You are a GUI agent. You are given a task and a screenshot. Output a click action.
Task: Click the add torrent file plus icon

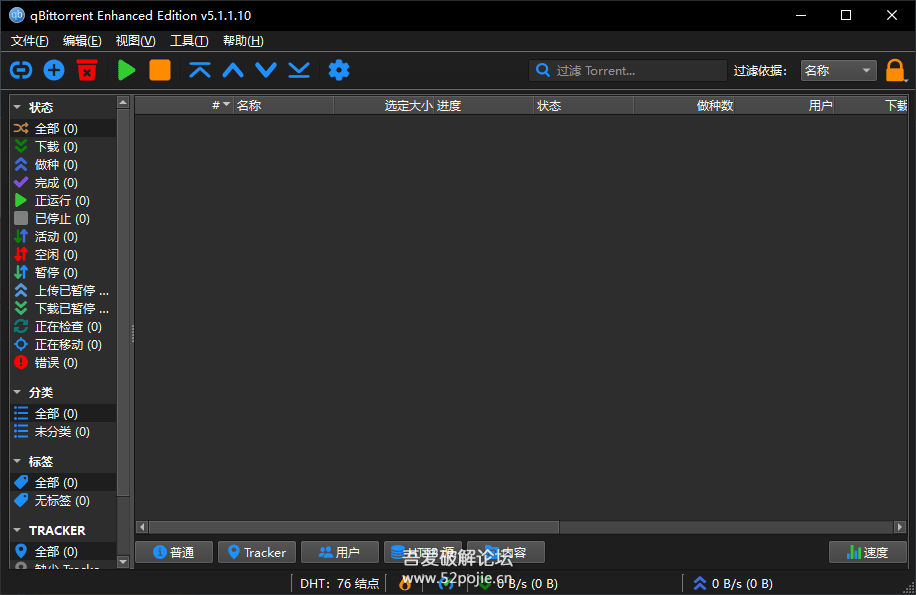pyautogui.click(x=54, y=70)
